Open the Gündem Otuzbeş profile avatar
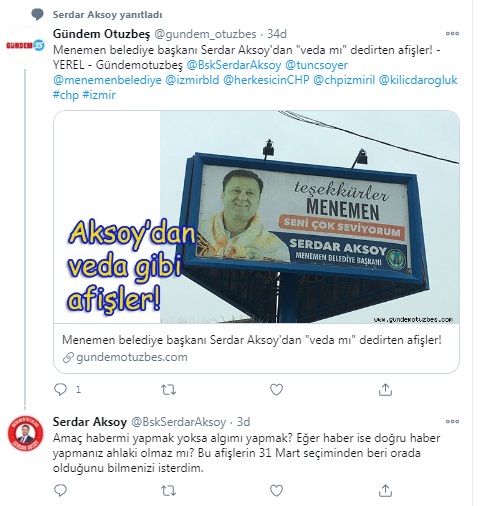The image size is (484, 506). tap(25, 46)
